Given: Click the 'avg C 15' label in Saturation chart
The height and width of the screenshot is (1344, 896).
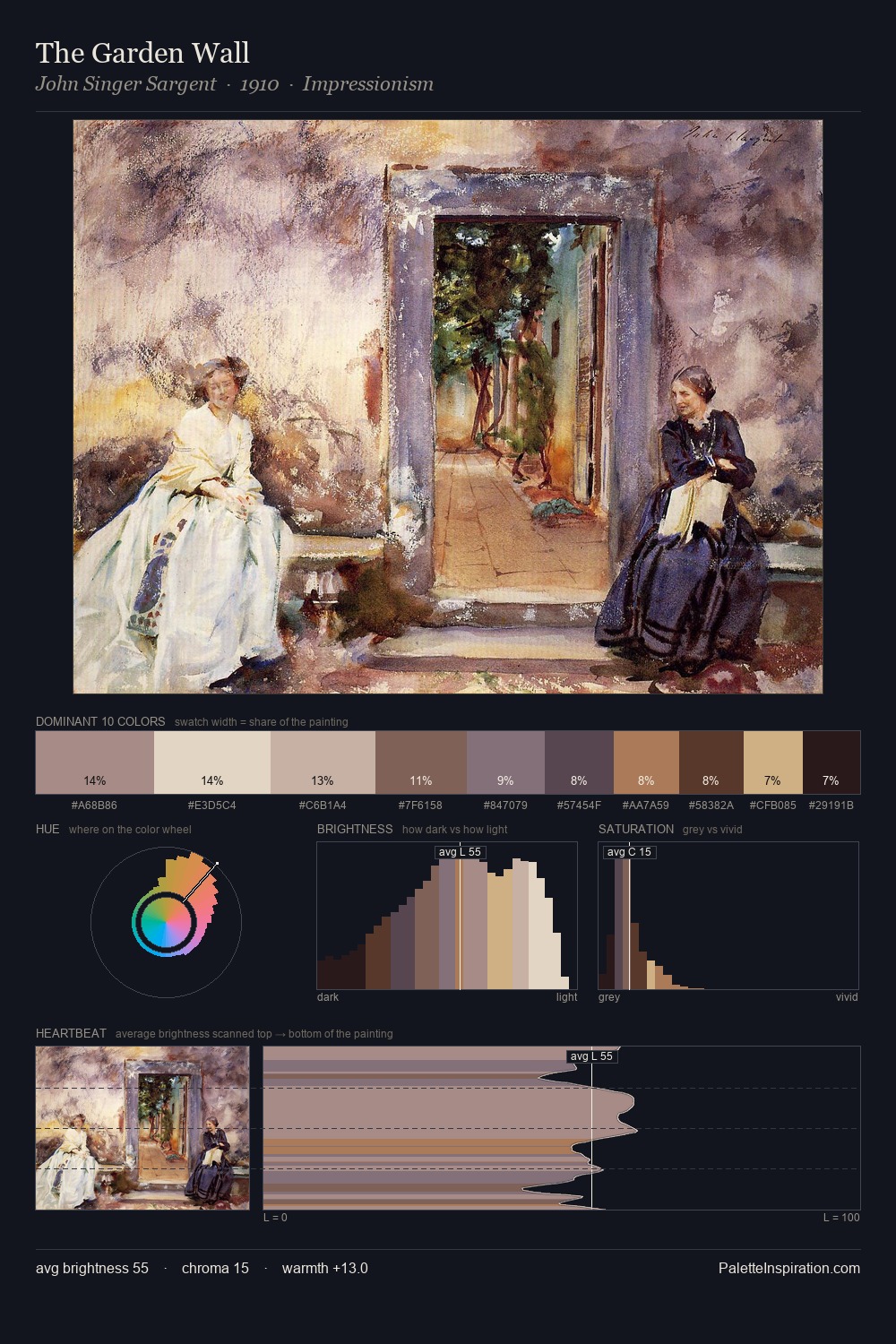Looking at the screenshot, I should [629, 852].
